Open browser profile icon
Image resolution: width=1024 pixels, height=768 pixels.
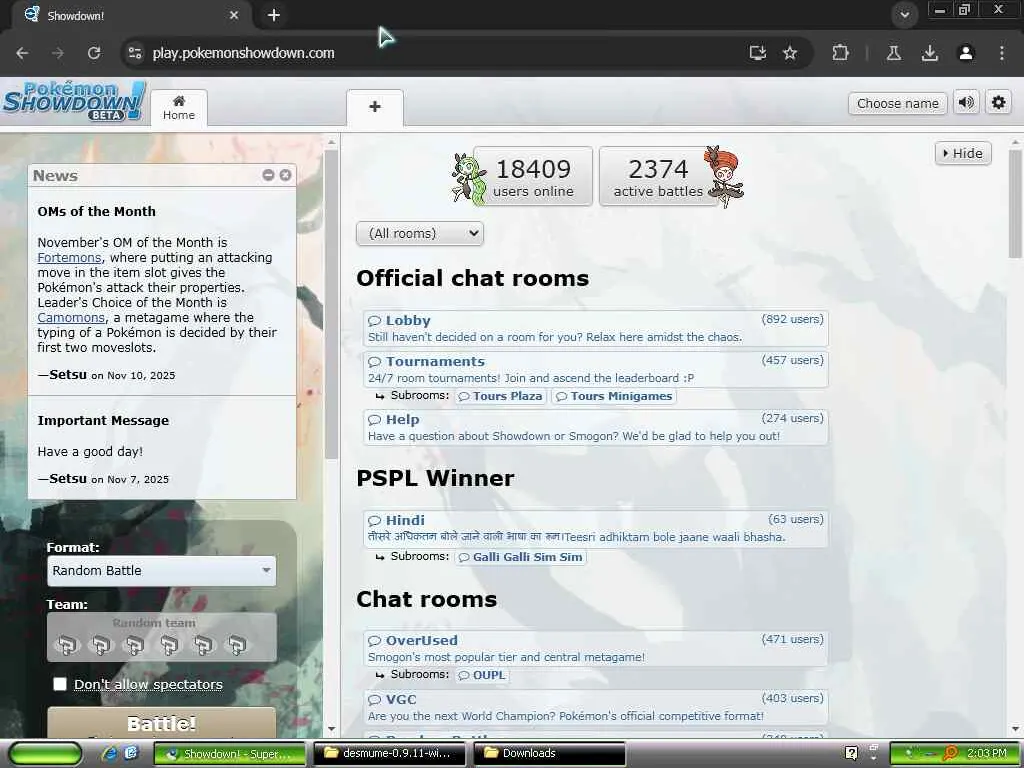[966, 53]
